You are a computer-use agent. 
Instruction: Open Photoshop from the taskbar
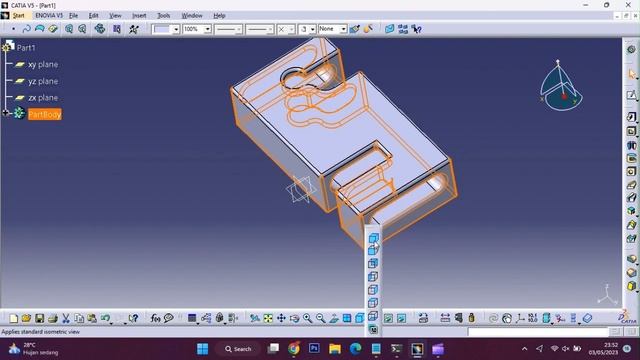pyautogui.click(x=314, y=349)
